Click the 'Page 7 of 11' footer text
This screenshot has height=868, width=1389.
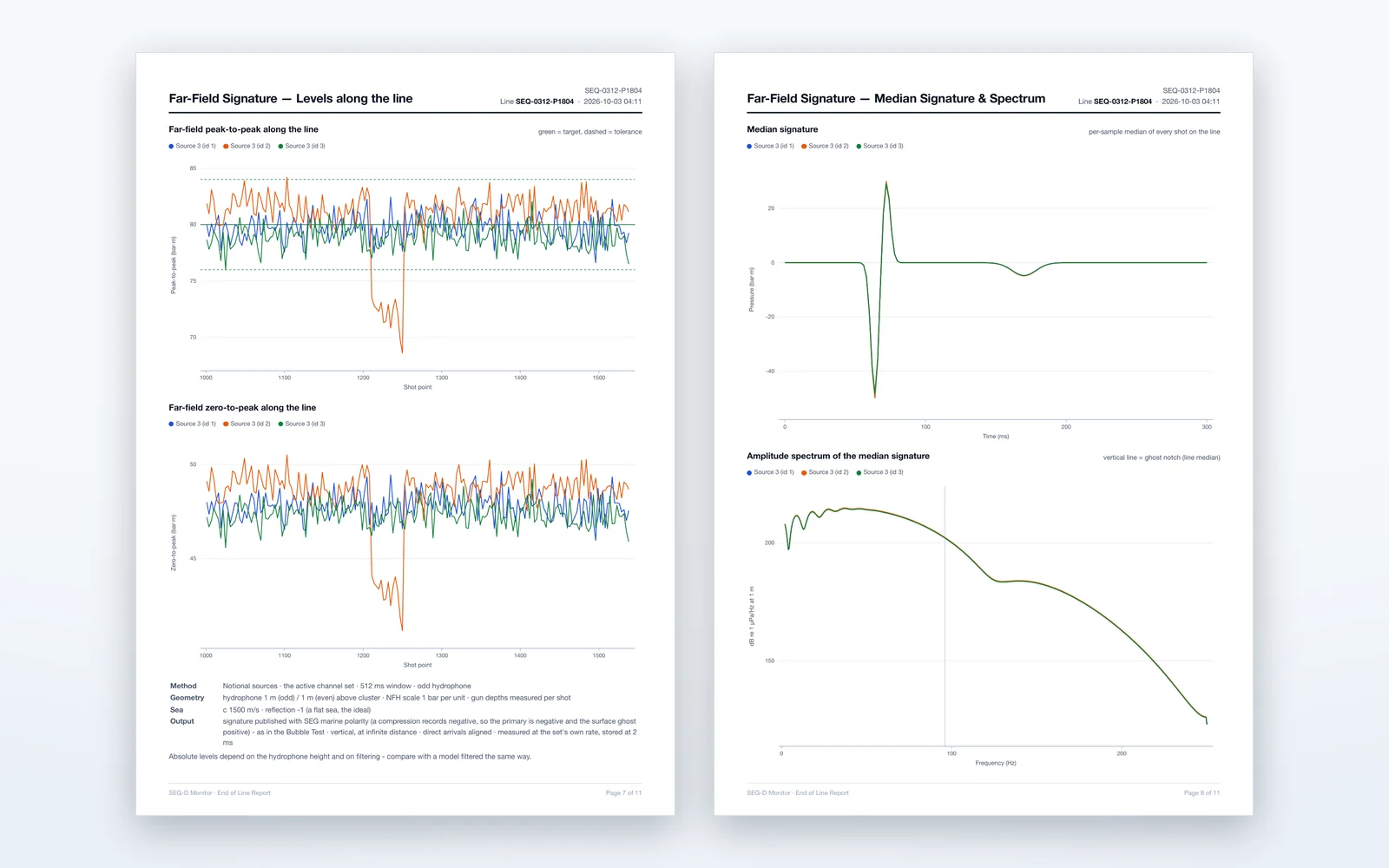[623, 792]
